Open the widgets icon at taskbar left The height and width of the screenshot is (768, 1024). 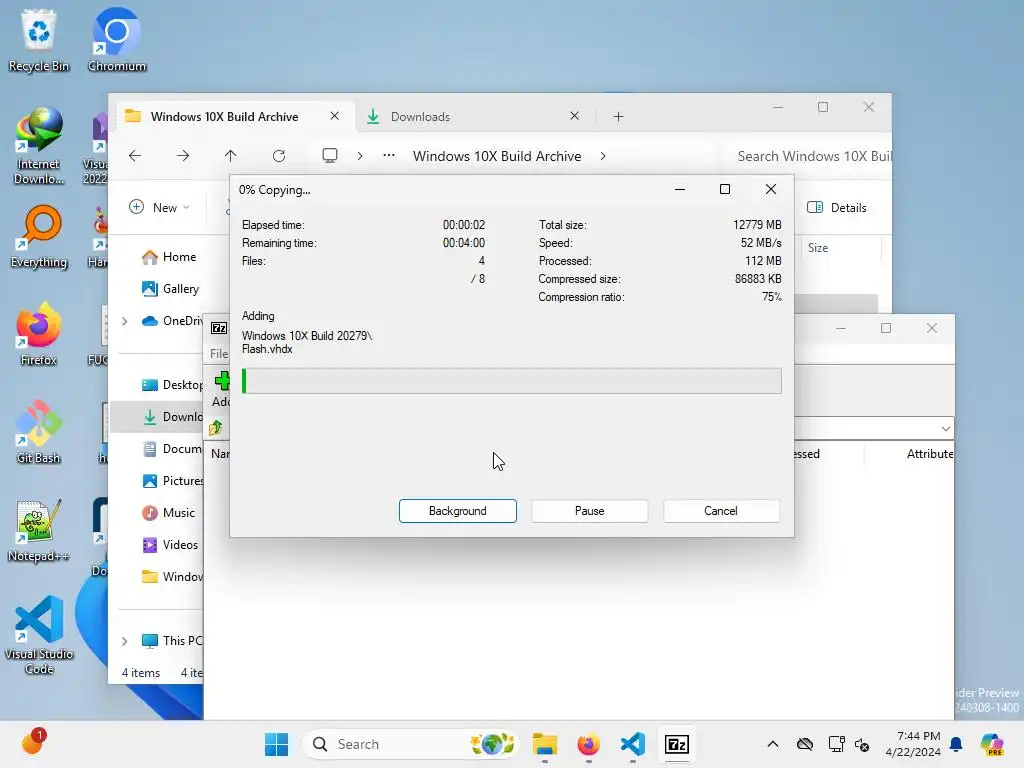tap(33, 743)
